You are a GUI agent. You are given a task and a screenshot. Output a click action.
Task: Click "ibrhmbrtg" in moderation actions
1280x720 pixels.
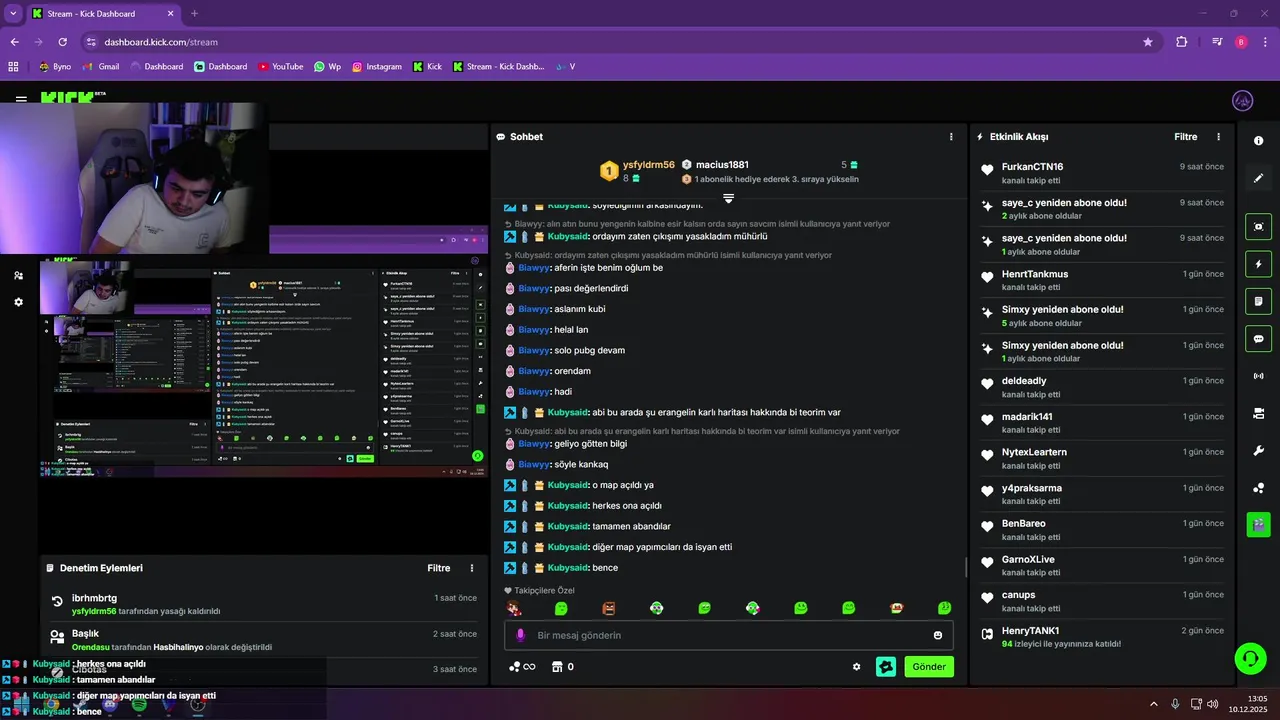point(94,598)
